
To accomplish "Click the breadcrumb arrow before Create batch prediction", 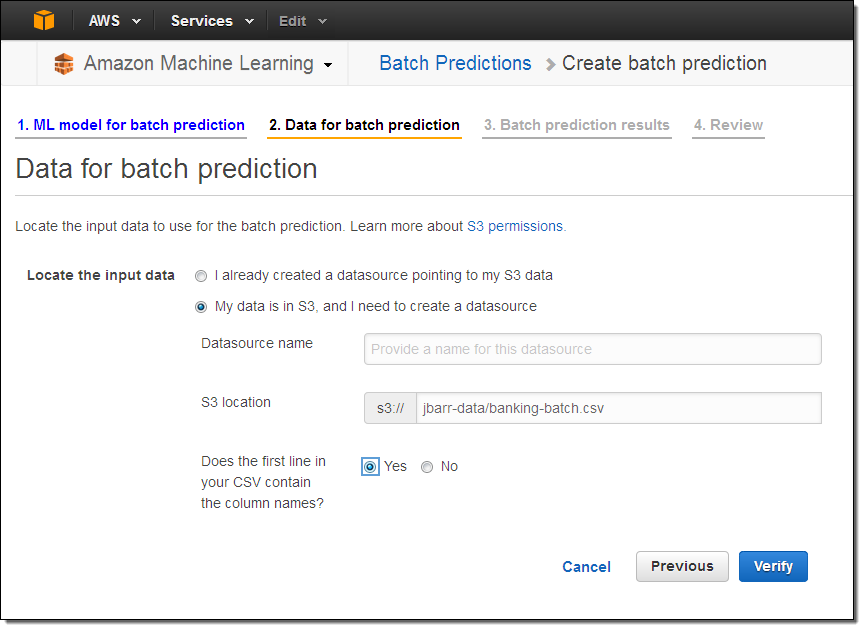I will (550, 65).
